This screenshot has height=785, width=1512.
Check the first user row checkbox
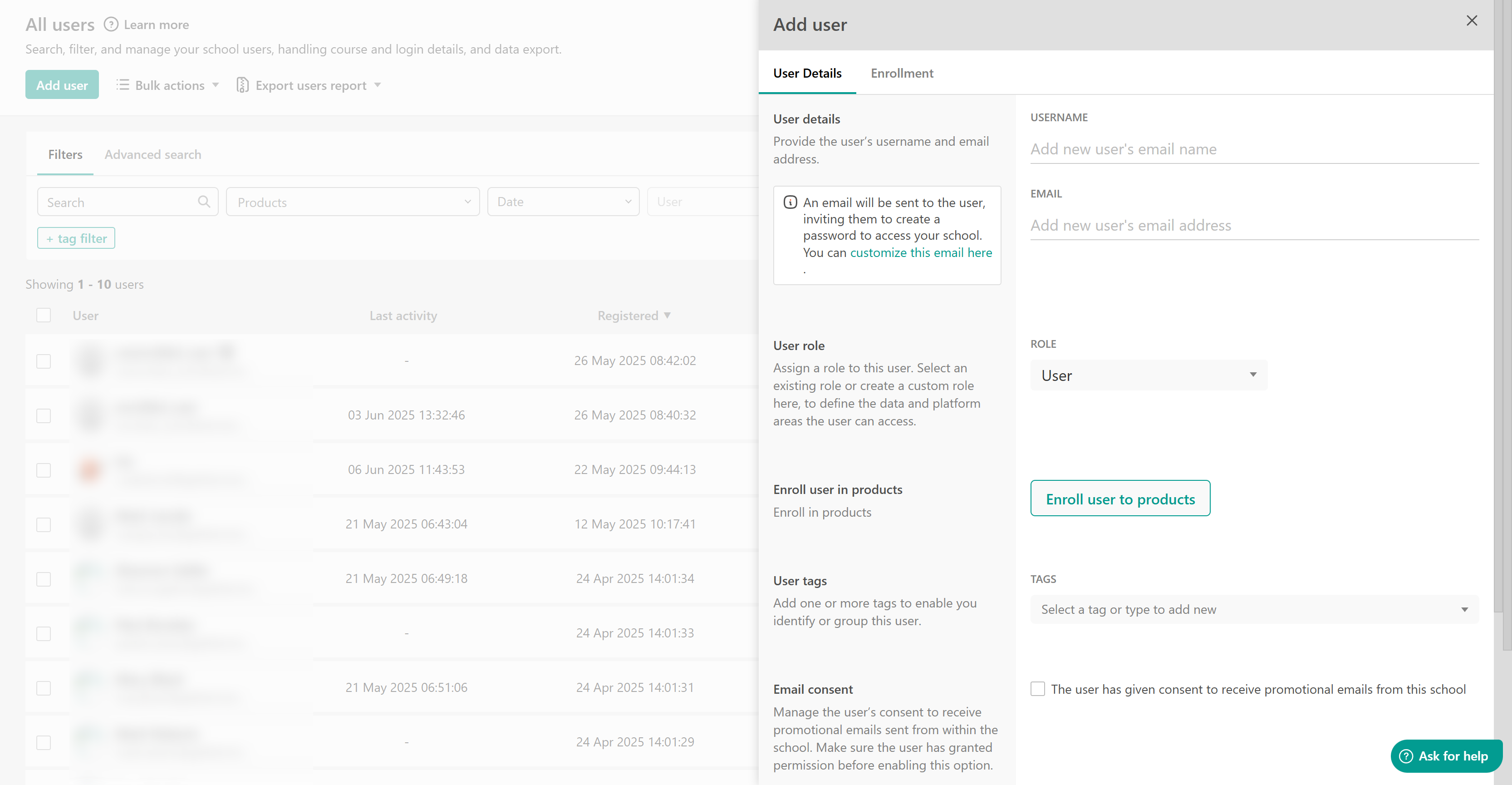(44, 361)
